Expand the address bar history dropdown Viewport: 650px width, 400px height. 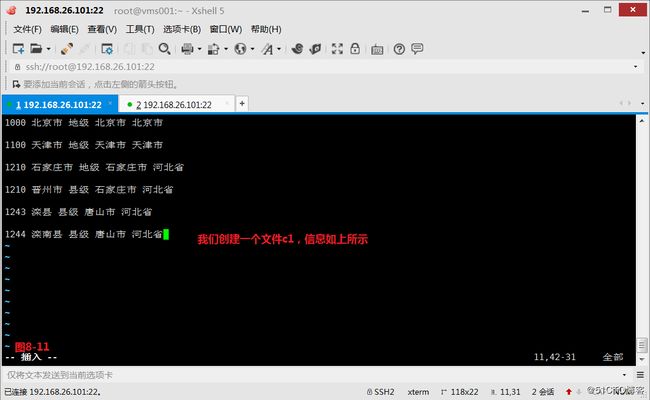(635, 67)
